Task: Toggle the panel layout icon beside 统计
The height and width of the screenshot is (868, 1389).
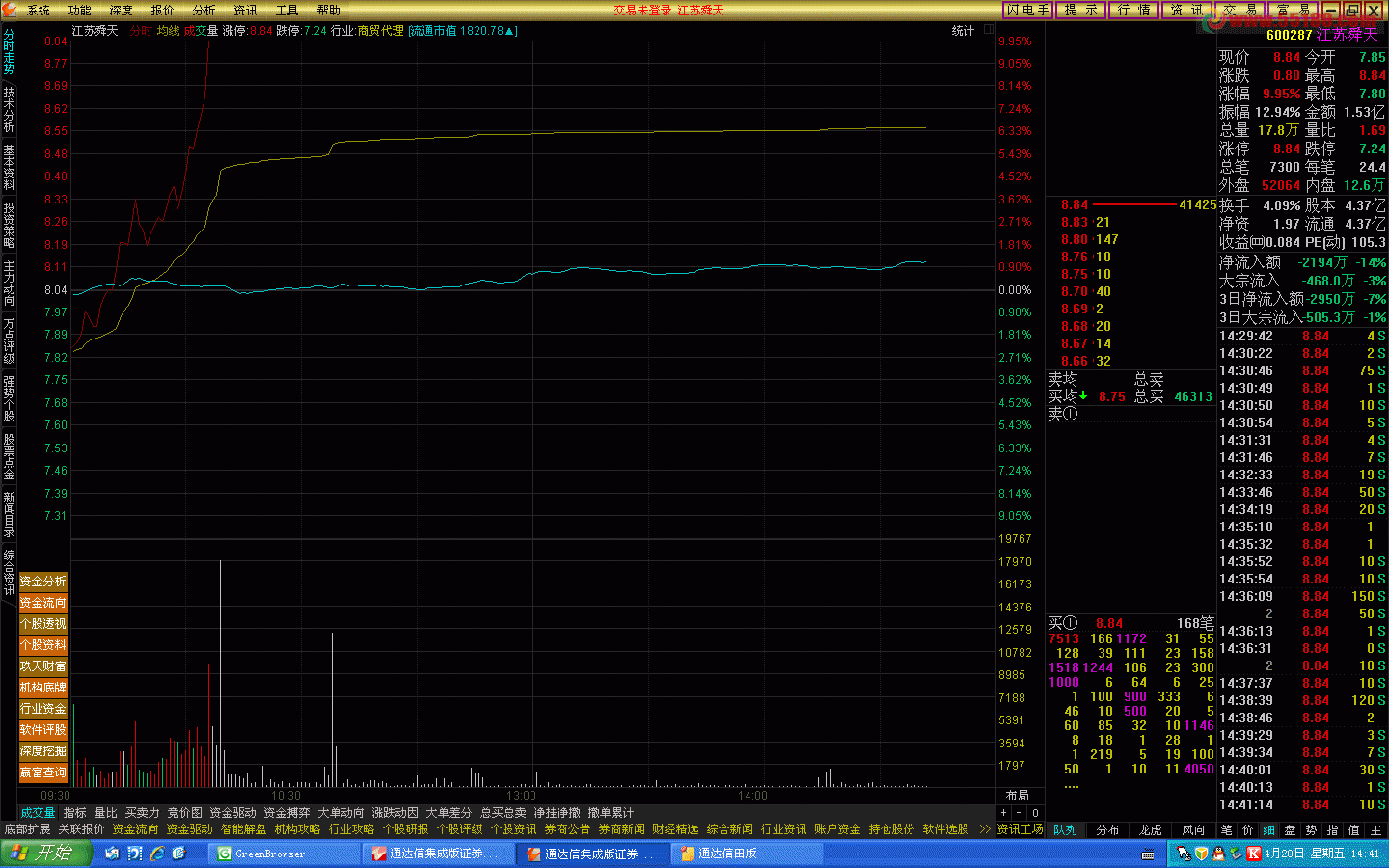Action: (x=989, y=30)
